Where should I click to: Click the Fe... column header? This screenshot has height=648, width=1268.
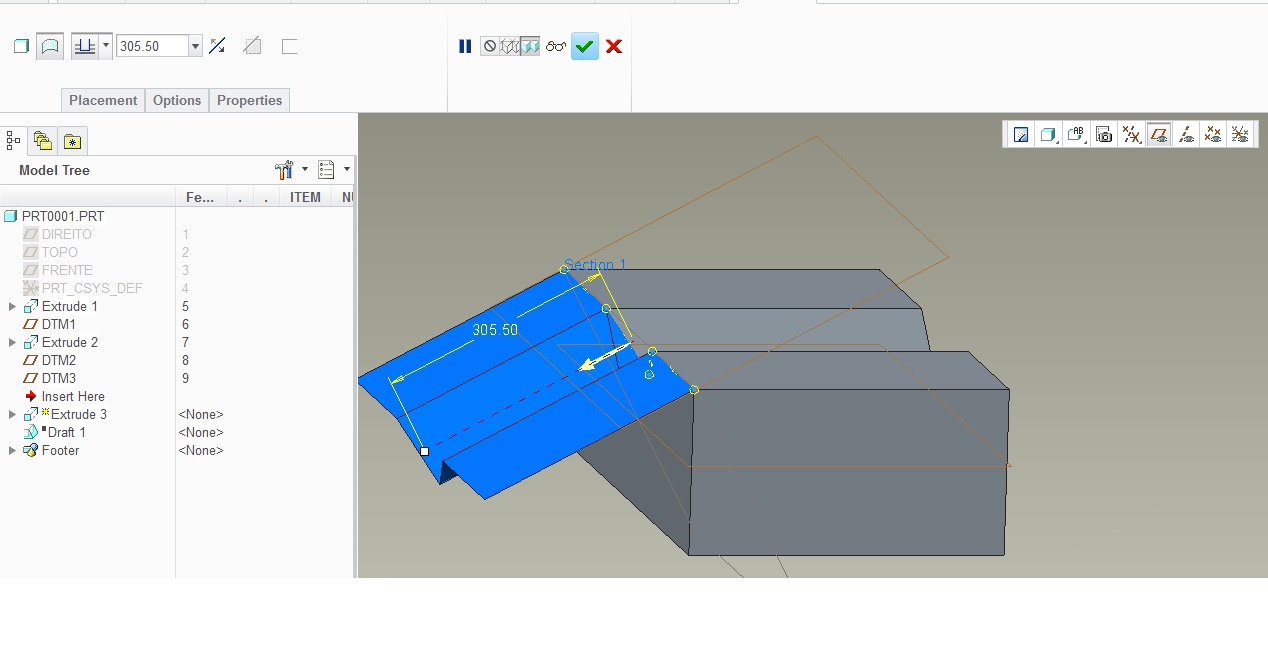click(200, 197)
